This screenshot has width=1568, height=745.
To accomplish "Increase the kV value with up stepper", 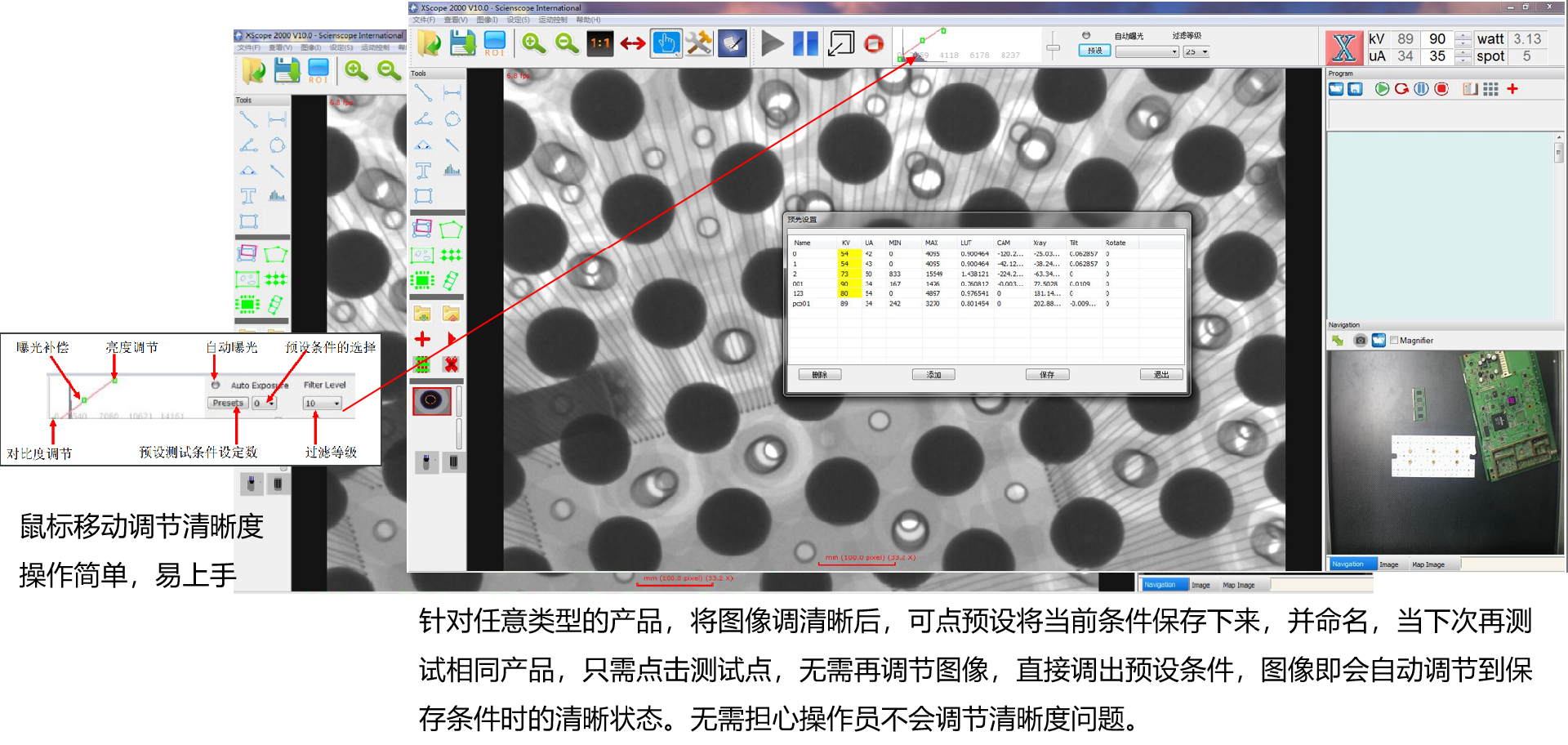I will pos(1463,36).
